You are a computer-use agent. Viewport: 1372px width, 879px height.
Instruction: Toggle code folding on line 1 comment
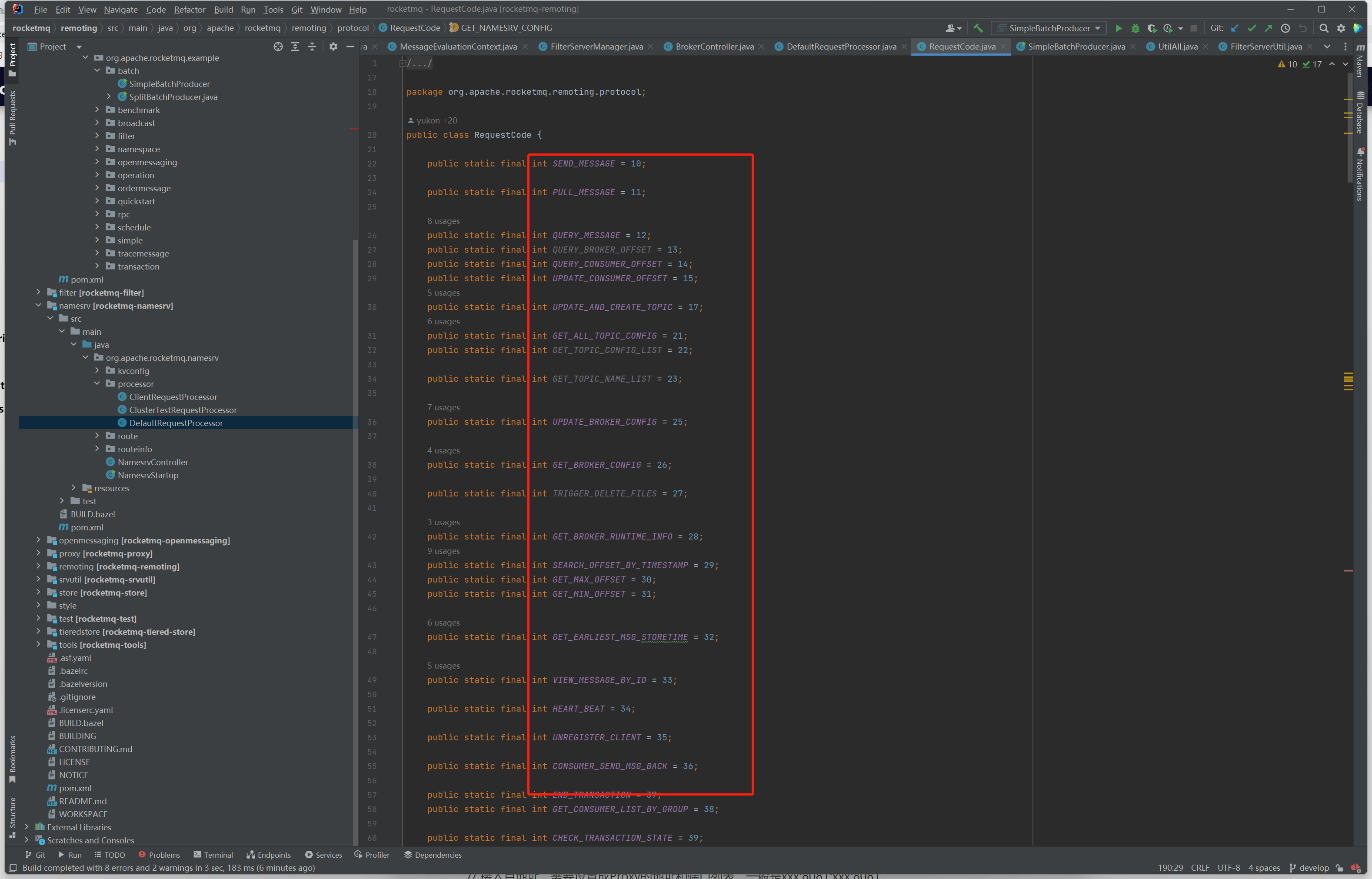coord(403,63)
